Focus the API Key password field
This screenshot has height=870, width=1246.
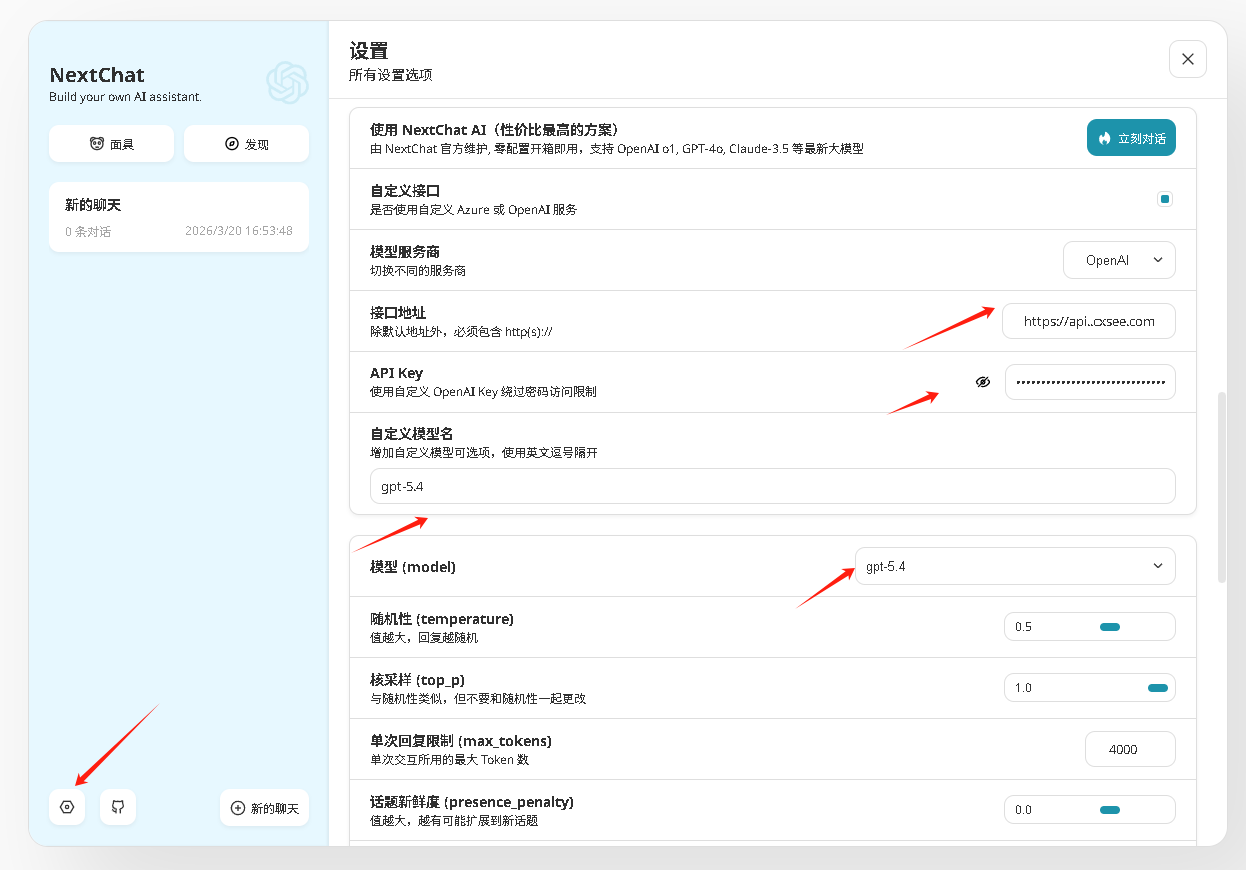(x=1089, y=382)
